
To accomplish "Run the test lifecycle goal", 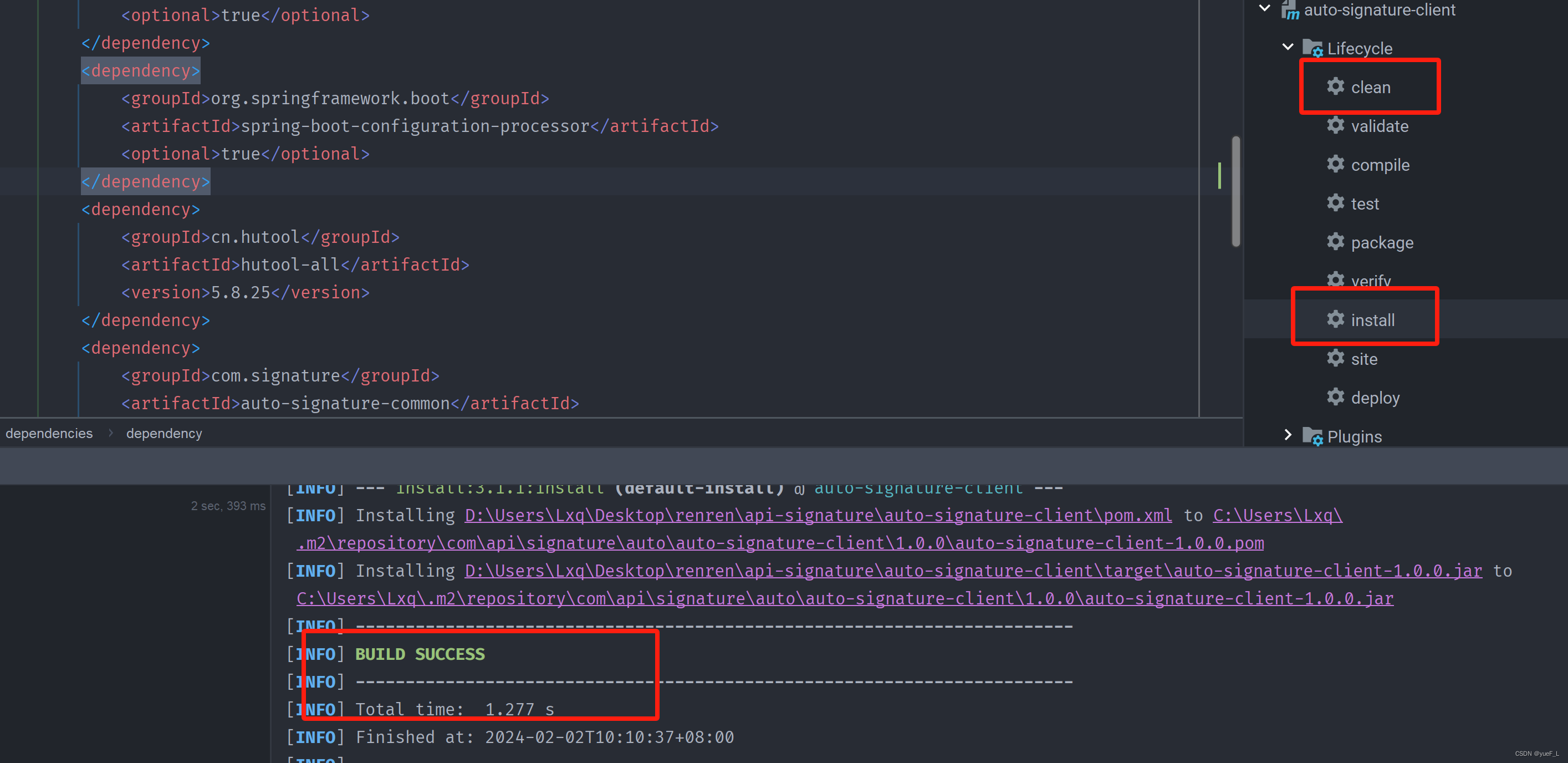I will 1365,203.
